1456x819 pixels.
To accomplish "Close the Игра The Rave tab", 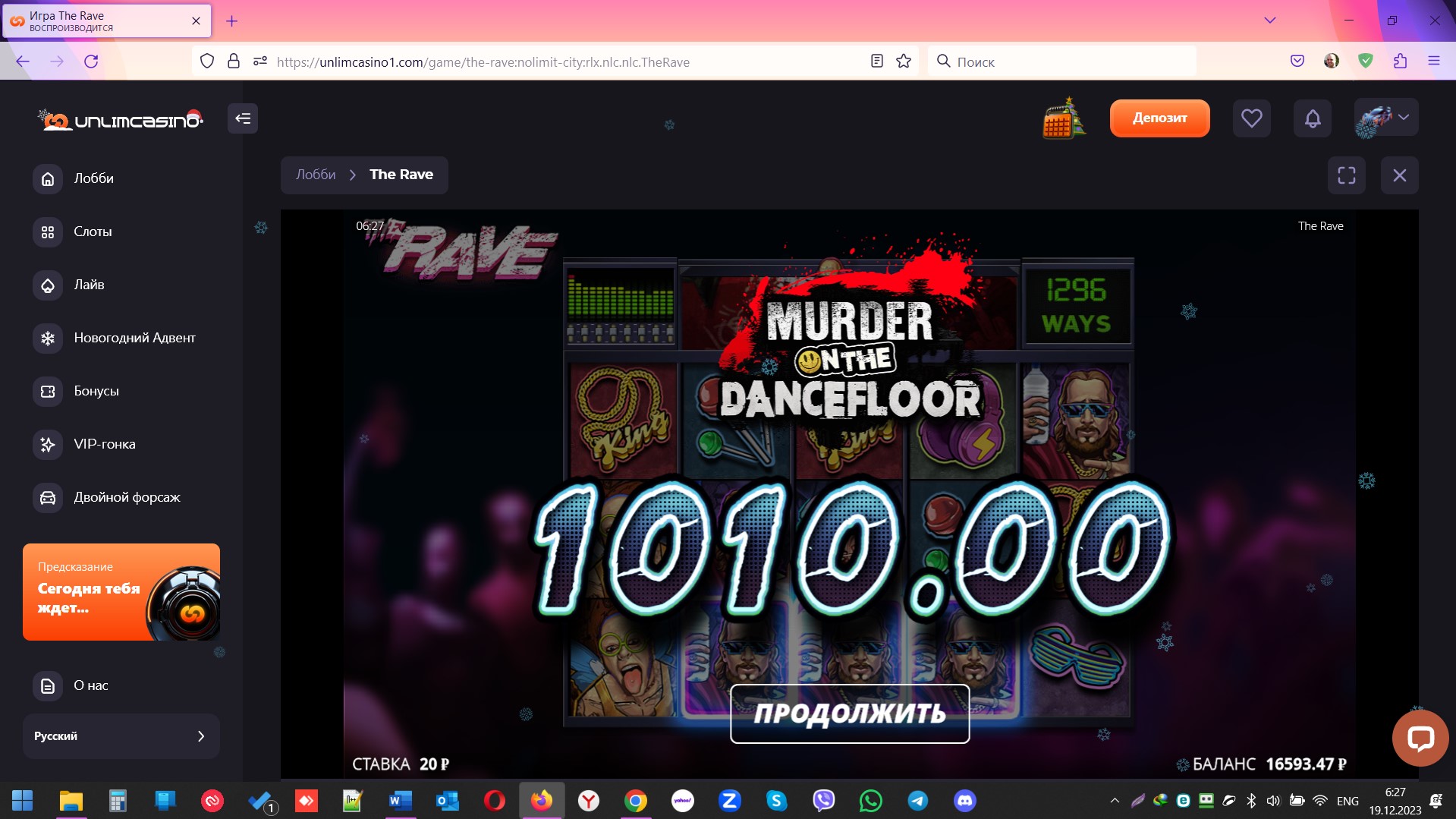I will (196, 21).
